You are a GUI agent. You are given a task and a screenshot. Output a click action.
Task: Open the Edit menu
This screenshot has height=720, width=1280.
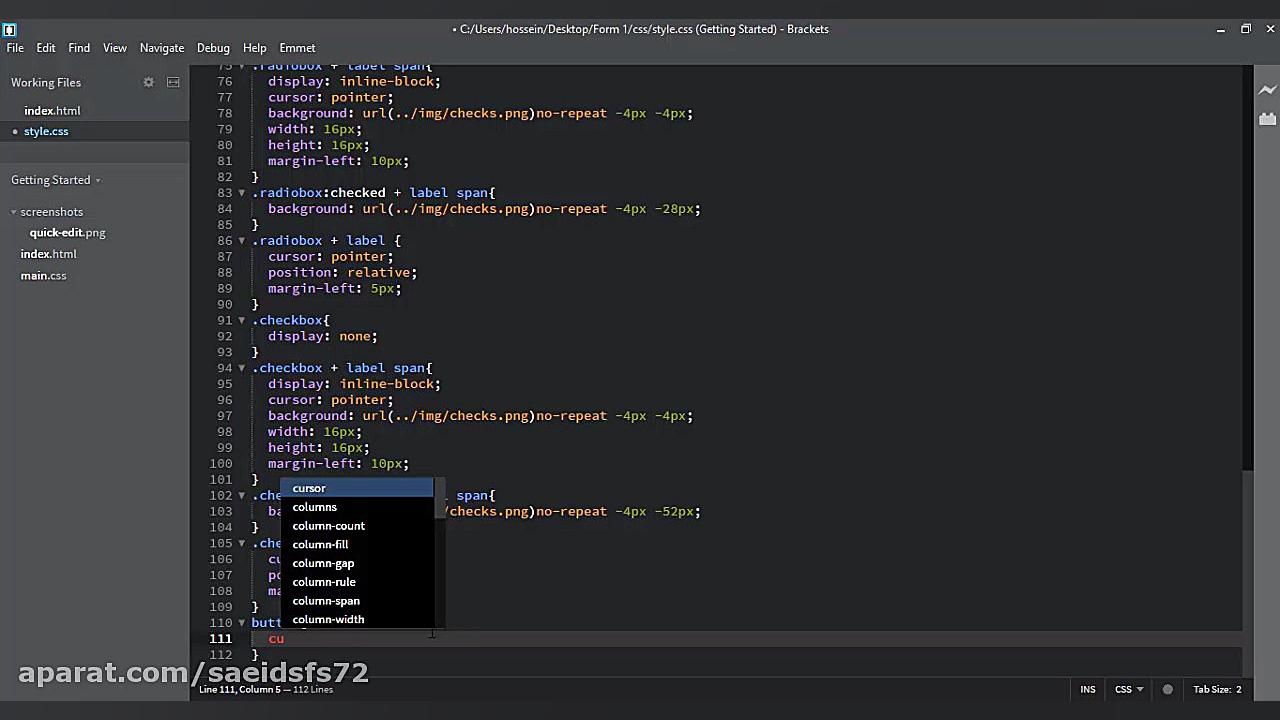coord(46,48)
